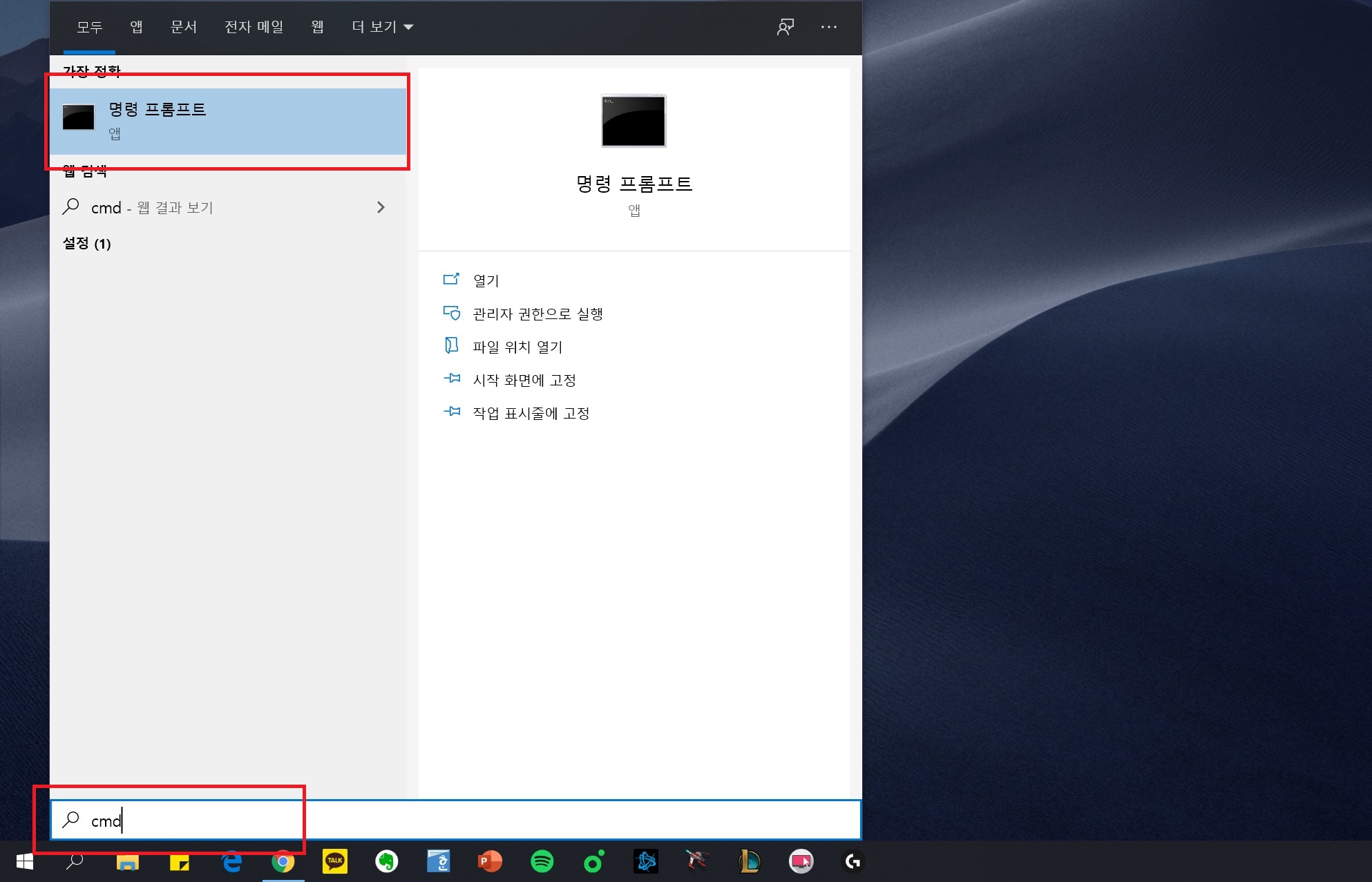
Task: Expand the 설정 (1) results section
Action: (87, 244)
